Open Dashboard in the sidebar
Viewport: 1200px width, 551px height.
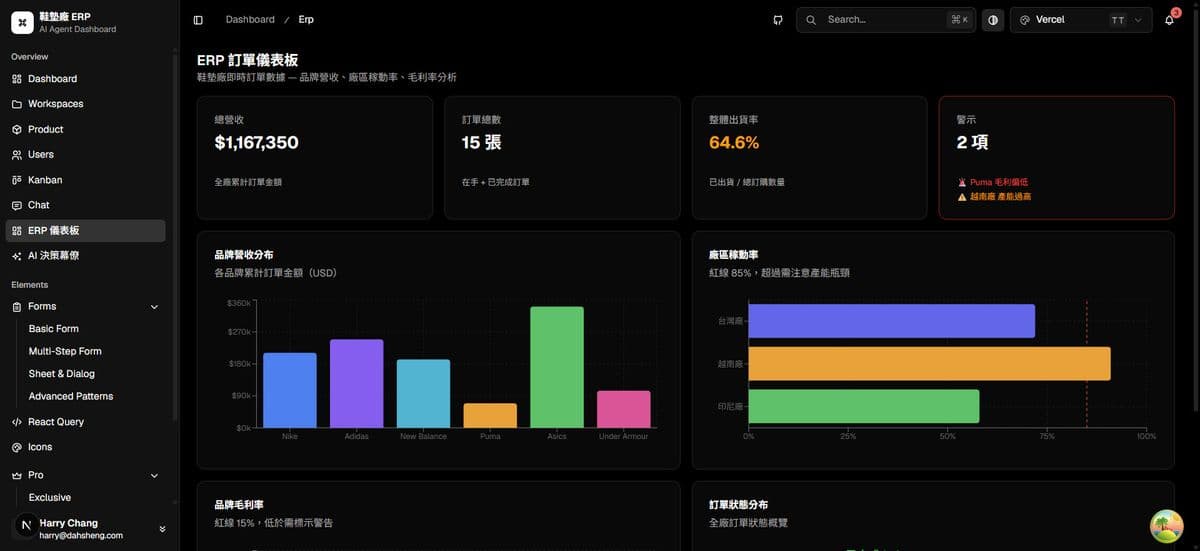click(x=87, y=79)
